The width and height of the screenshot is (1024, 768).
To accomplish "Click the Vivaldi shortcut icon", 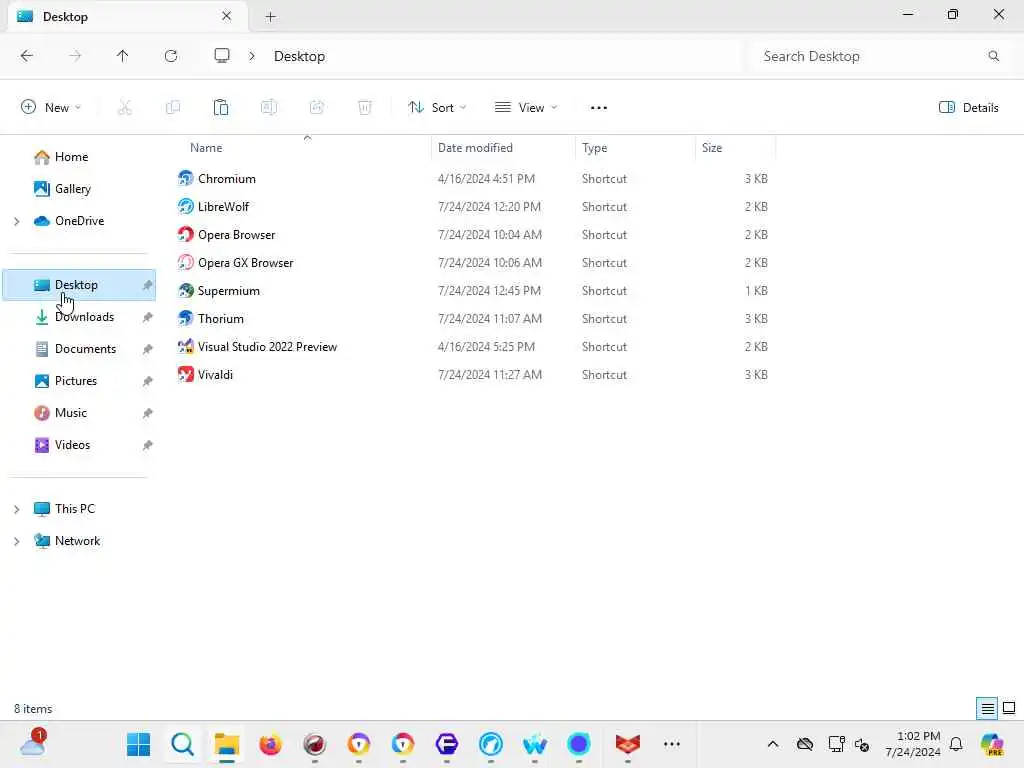I will tap(185, 375).
